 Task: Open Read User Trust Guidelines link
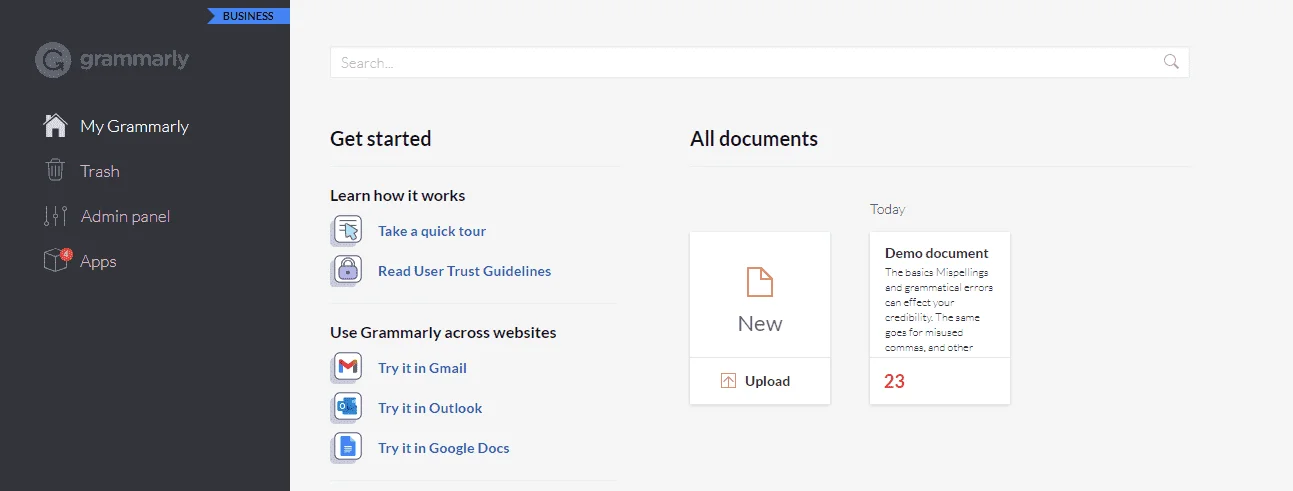coord(464,271)
